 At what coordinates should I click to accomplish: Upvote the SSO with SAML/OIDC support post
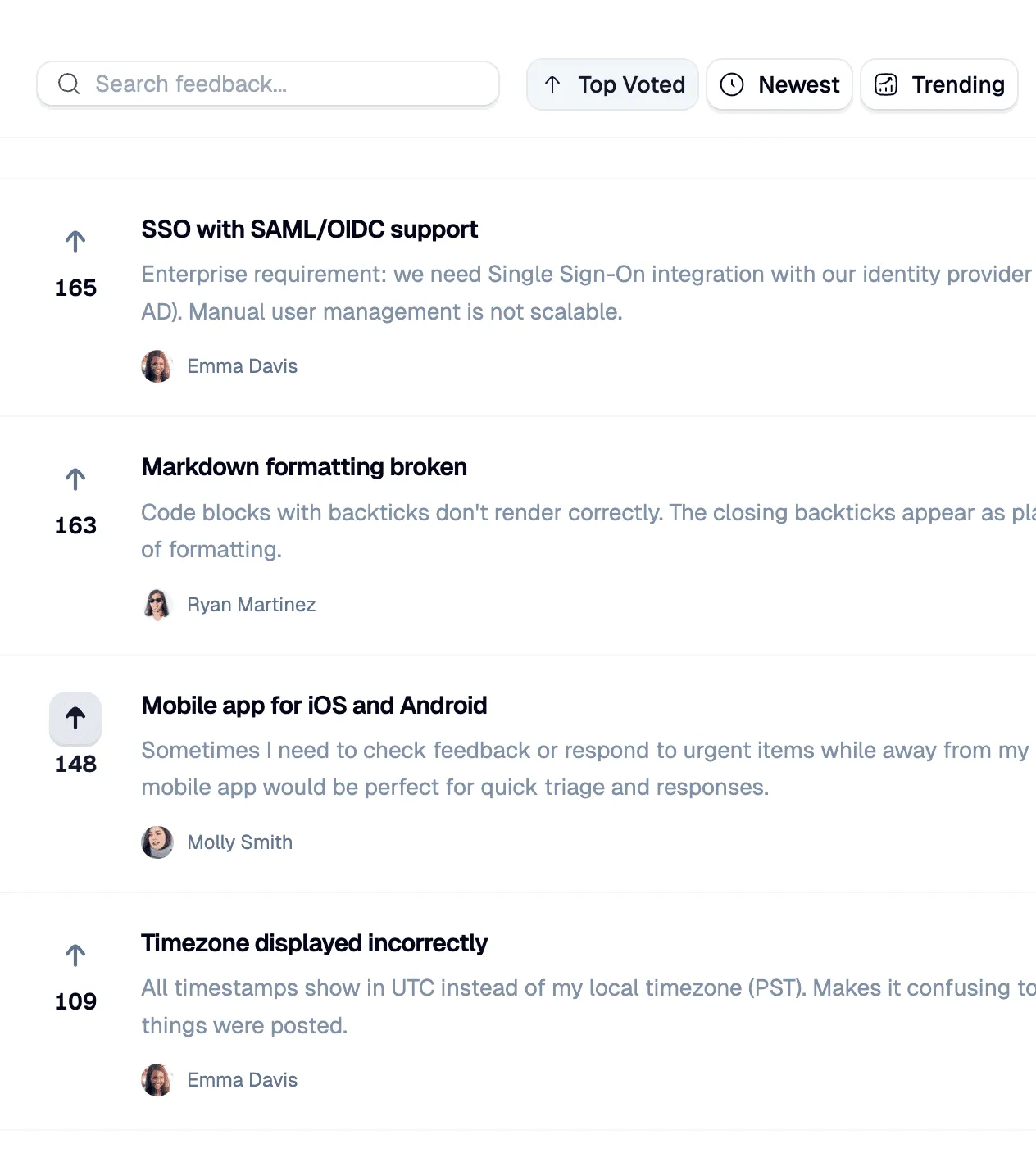(x=75, y=242)
